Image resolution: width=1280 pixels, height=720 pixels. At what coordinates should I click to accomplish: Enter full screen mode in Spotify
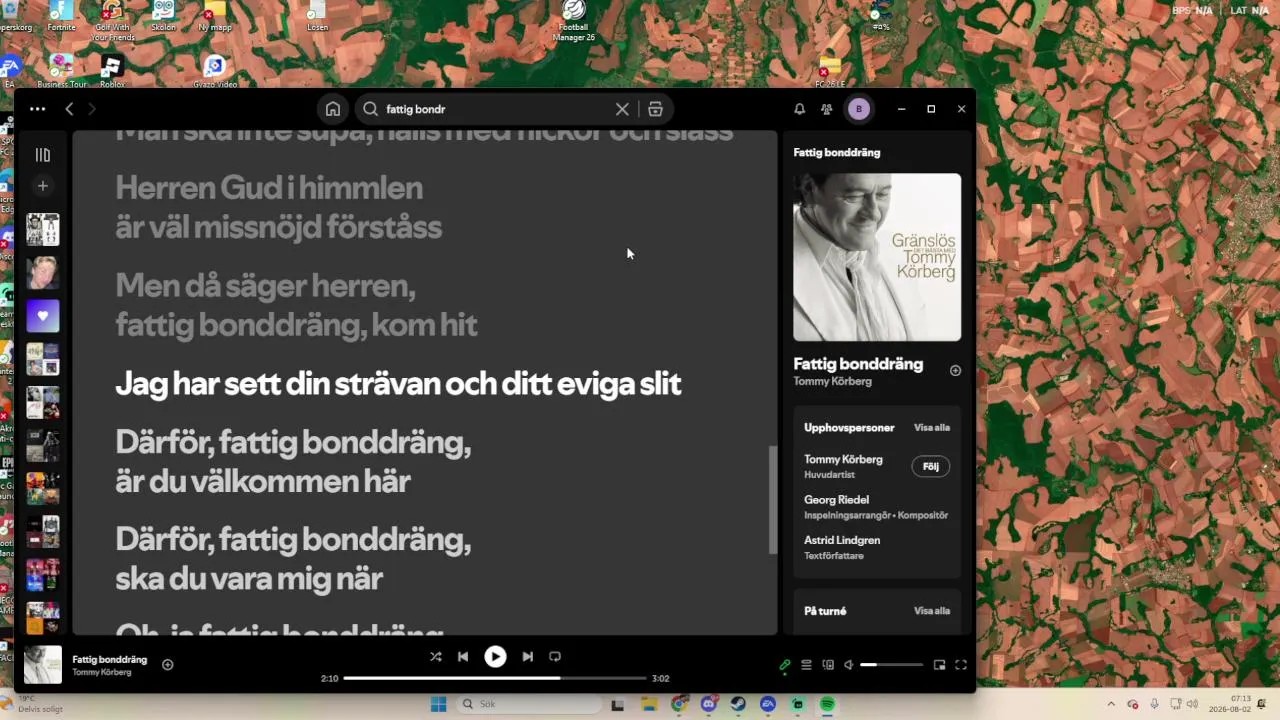(961, 665)
